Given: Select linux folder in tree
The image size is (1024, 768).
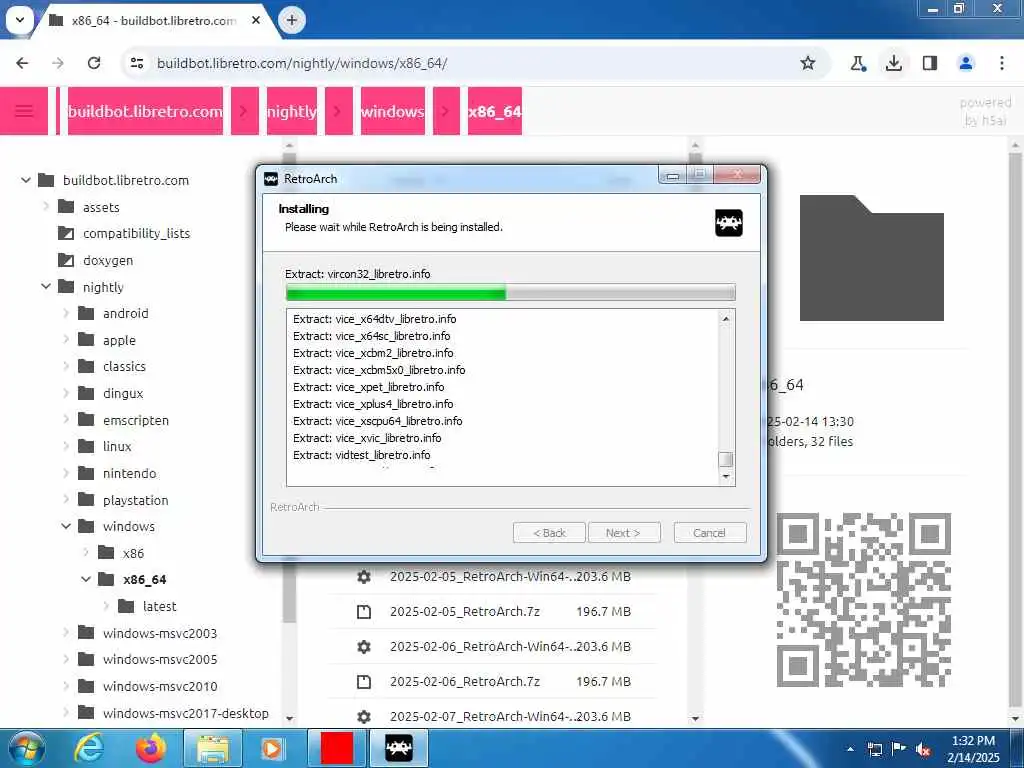Looking at the screenshot, I should pos(104,446).
